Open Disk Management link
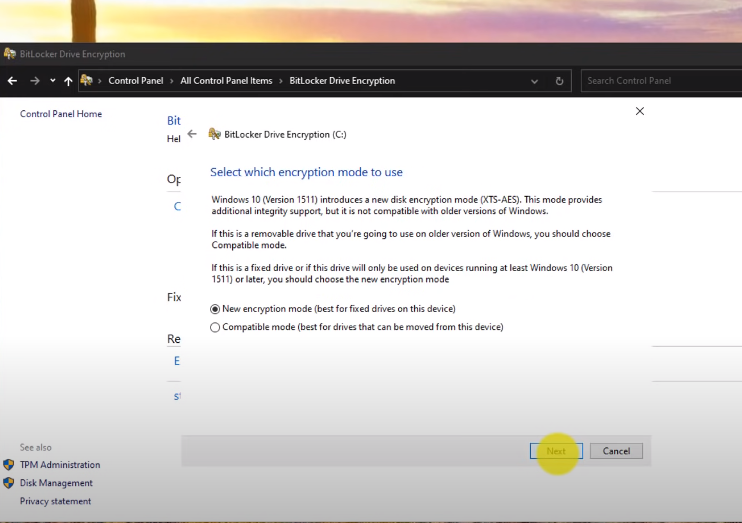Viewport: 742px width, 523px height. coord(56,483)
